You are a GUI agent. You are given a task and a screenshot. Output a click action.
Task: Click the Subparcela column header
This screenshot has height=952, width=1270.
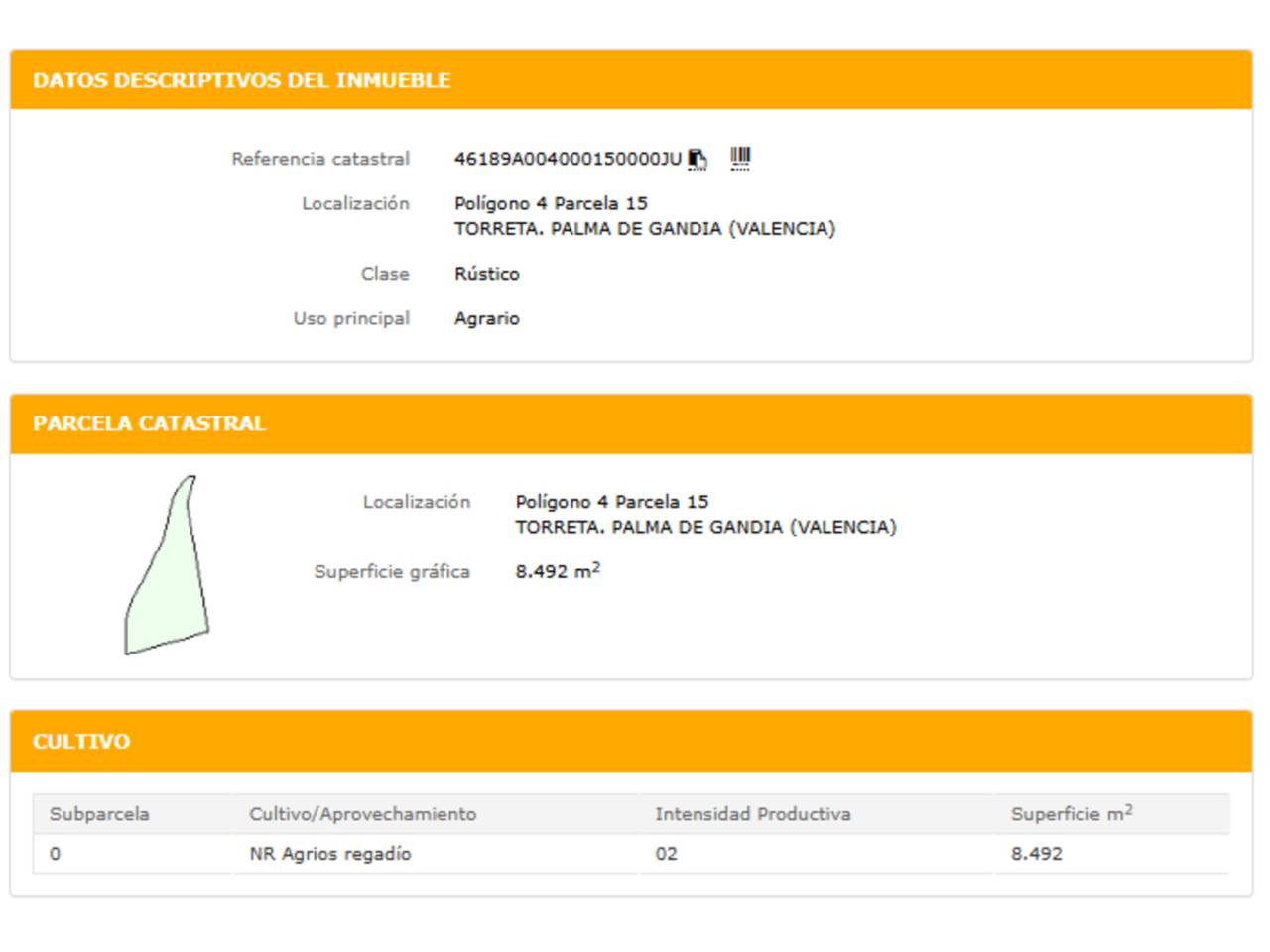(99, 814)
